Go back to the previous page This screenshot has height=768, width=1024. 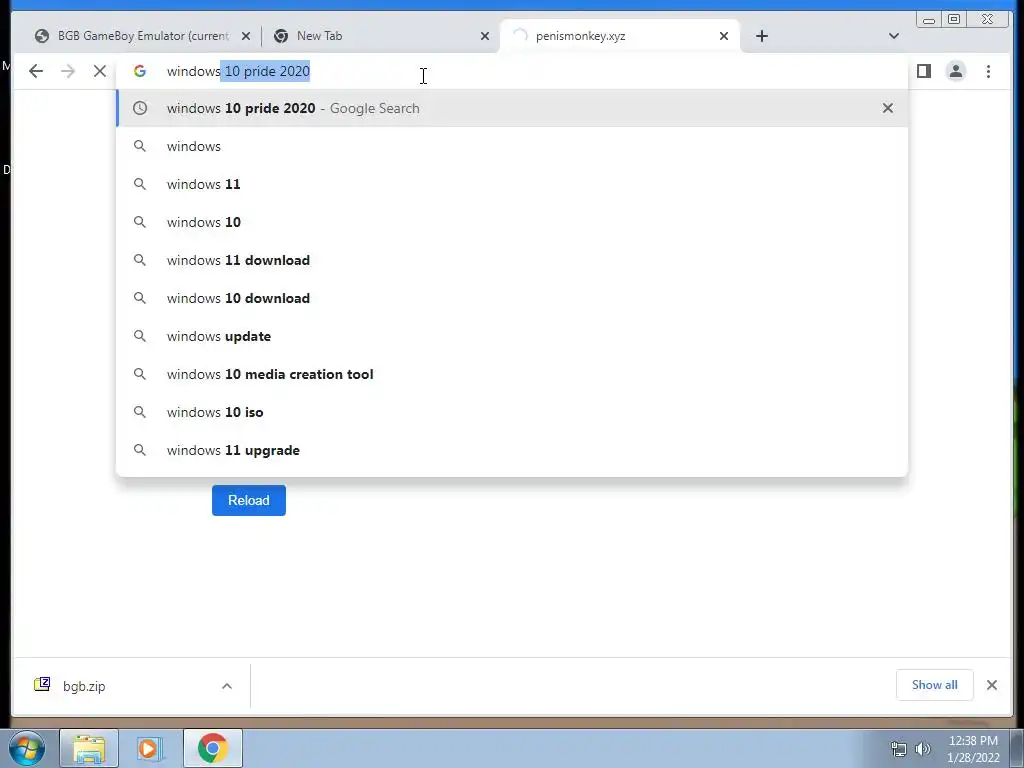tap(36, 71)
